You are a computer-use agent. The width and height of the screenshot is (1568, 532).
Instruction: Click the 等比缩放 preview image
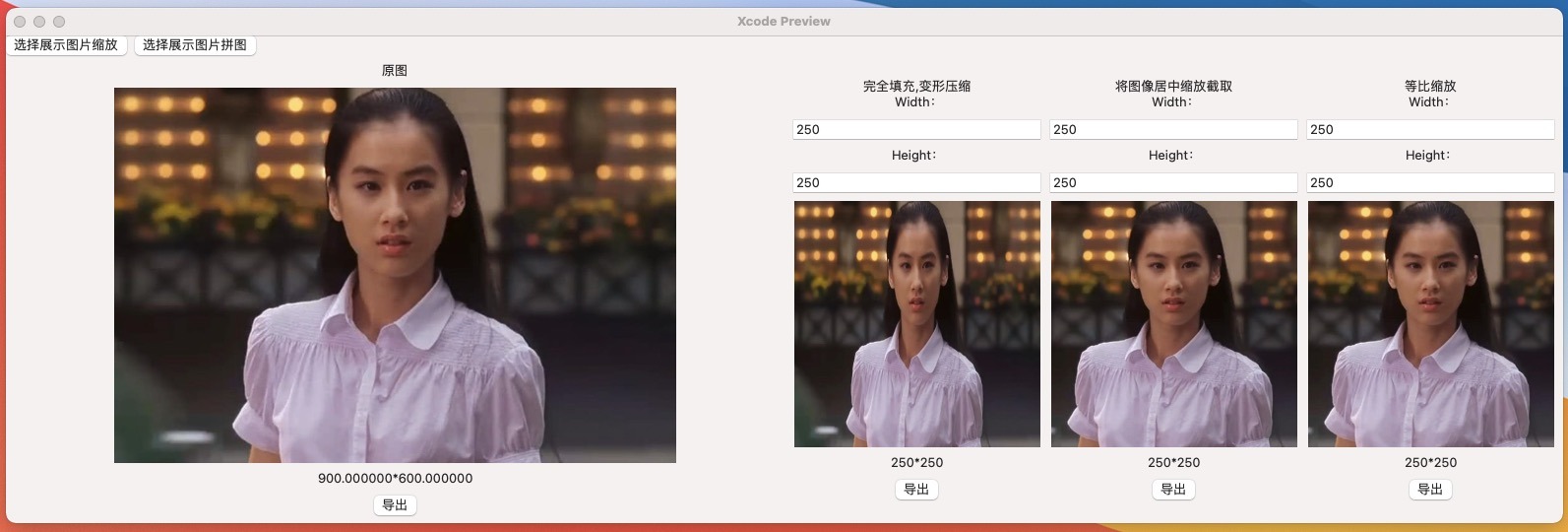click(1430, 324)
